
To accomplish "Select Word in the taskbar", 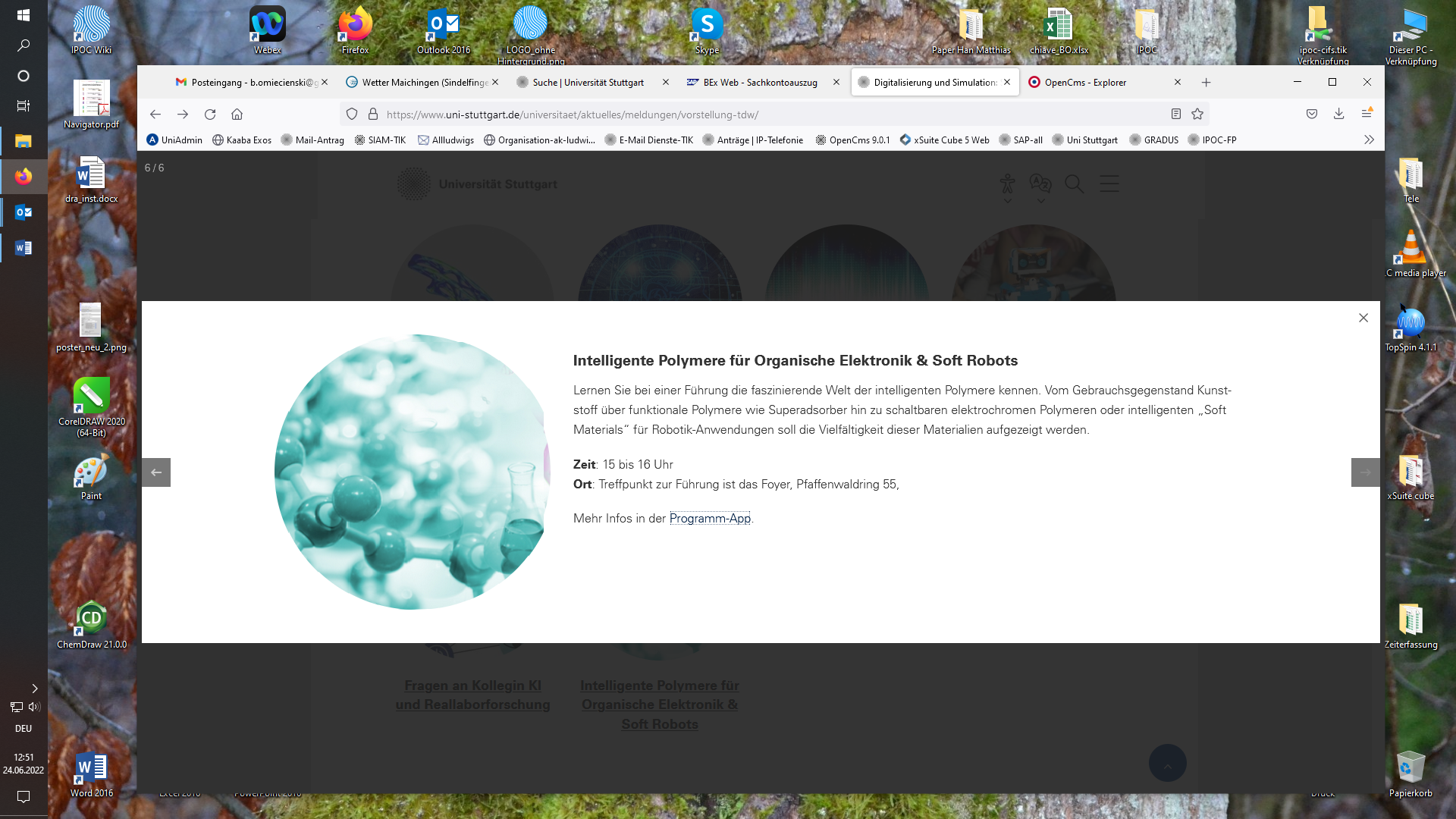I will (24, 248).
